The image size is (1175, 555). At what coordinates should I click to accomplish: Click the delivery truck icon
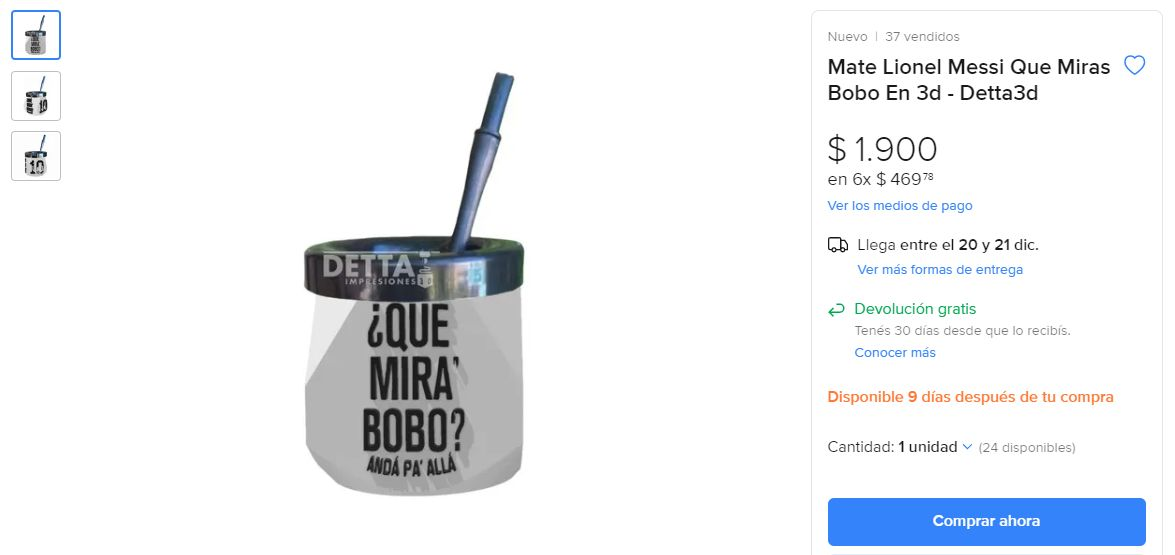click(x=838, y=245)
